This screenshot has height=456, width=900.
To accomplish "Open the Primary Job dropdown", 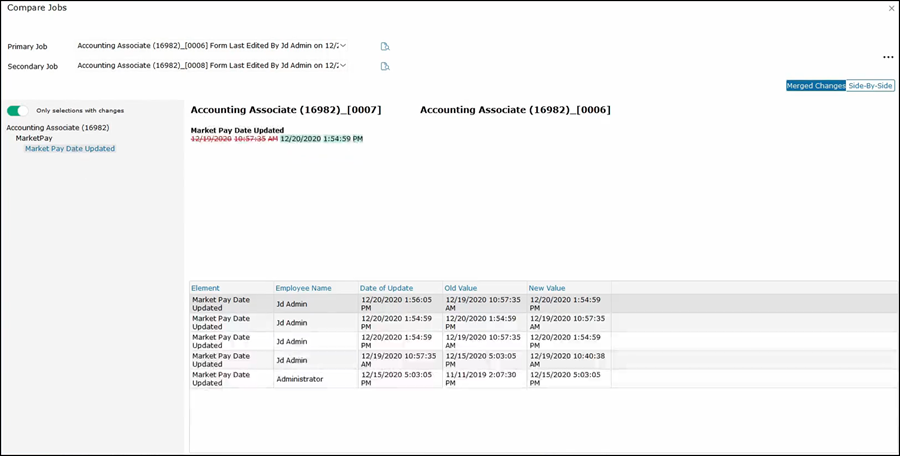I will pos(343,46).
